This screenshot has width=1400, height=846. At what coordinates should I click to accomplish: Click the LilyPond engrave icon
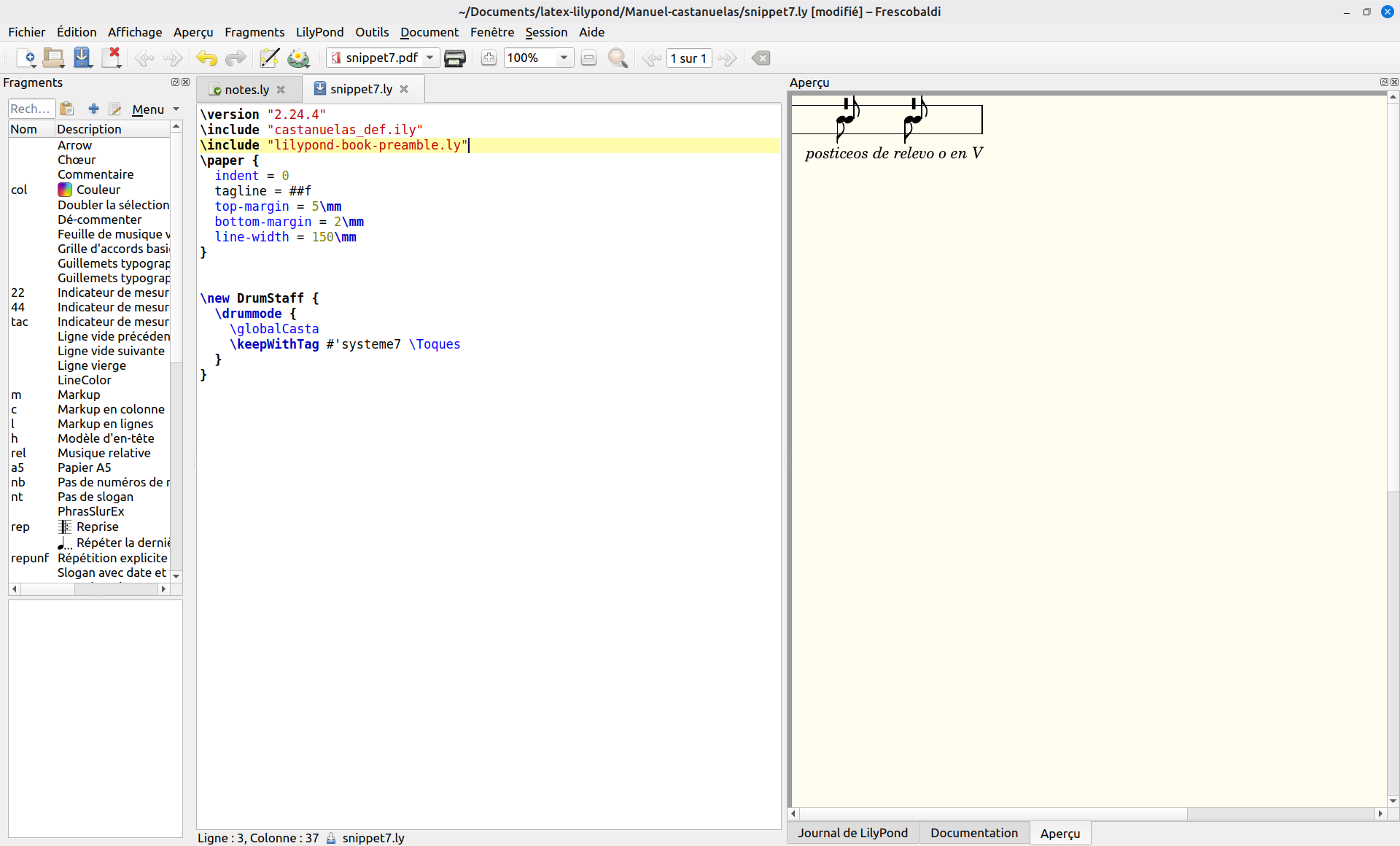(x=298, y=58)
